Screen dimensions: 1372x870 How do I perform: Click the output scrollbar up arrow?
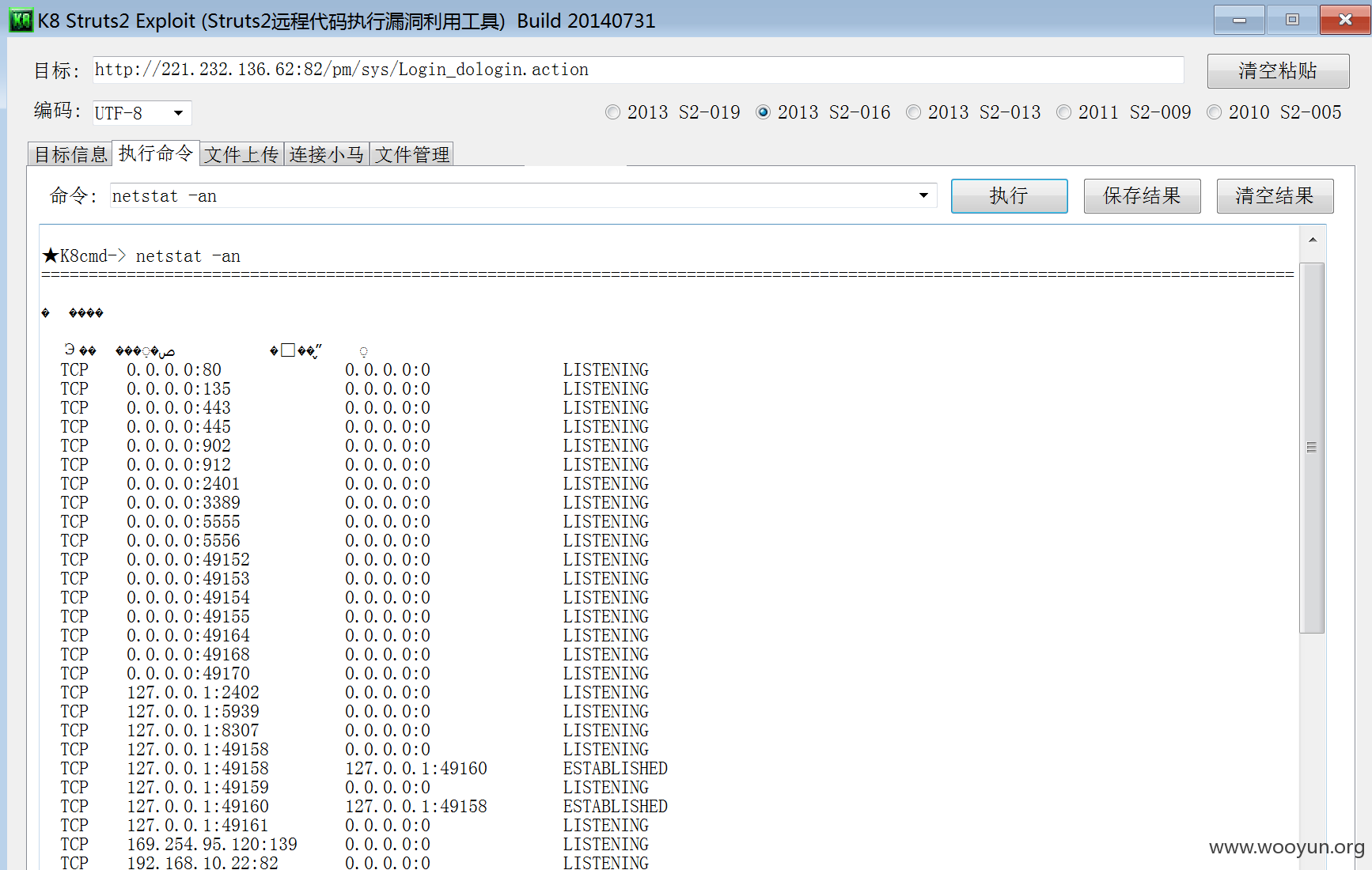pyautogui.click(x=1312, y=240)
